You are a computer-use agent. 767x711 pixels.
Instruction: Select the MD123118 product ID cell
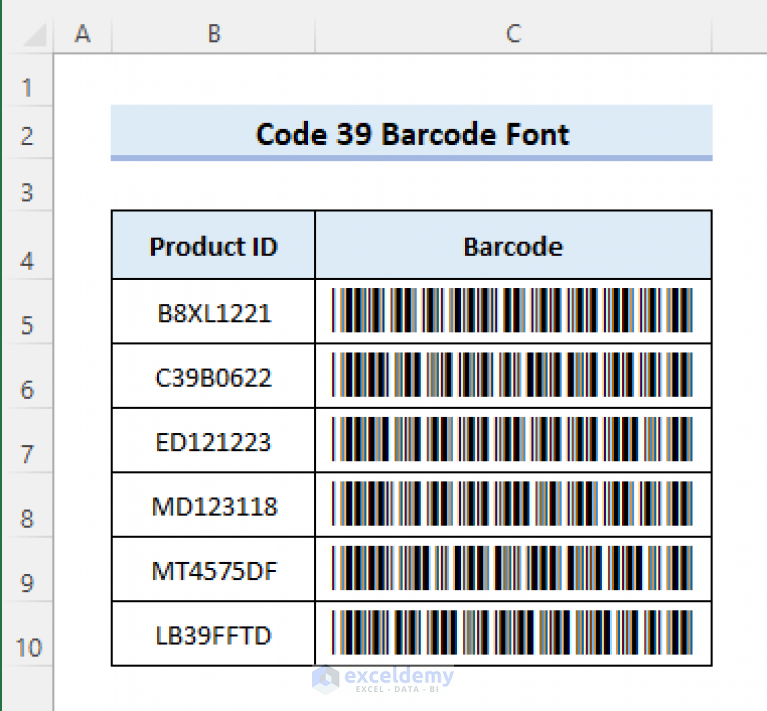(x=213, y=506)
